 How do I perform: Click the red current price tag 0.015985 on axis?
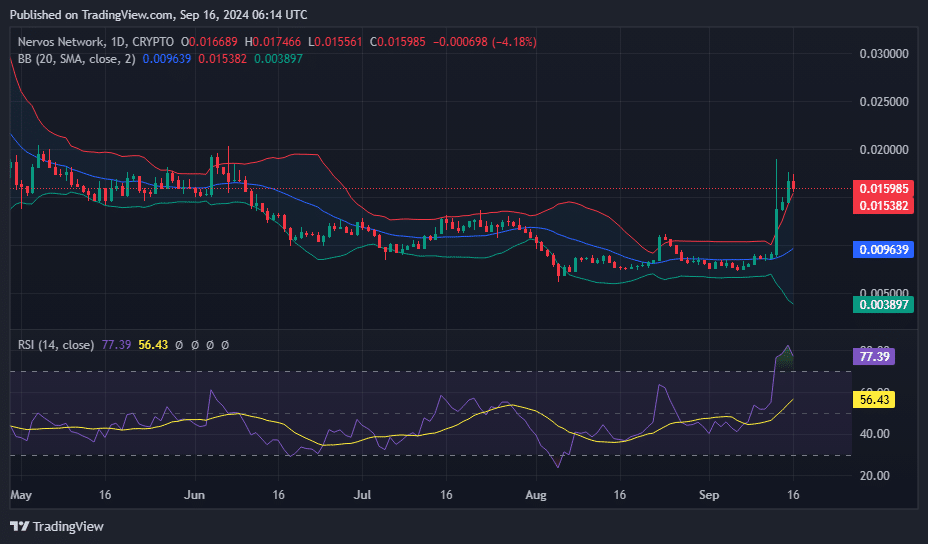tap(883, 189)
